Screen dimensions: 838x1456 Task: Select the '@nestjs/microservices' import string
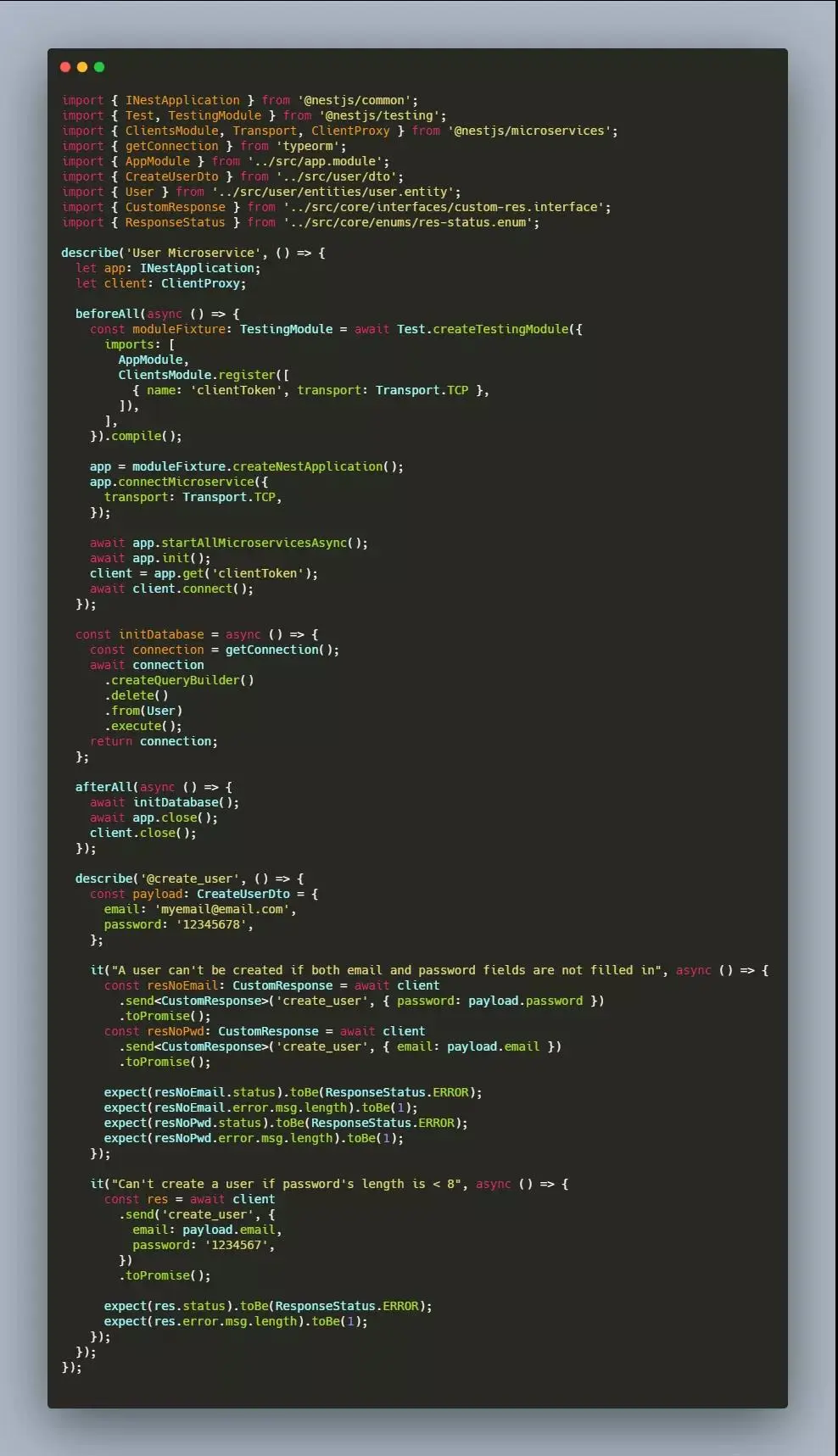coord(529,131)
